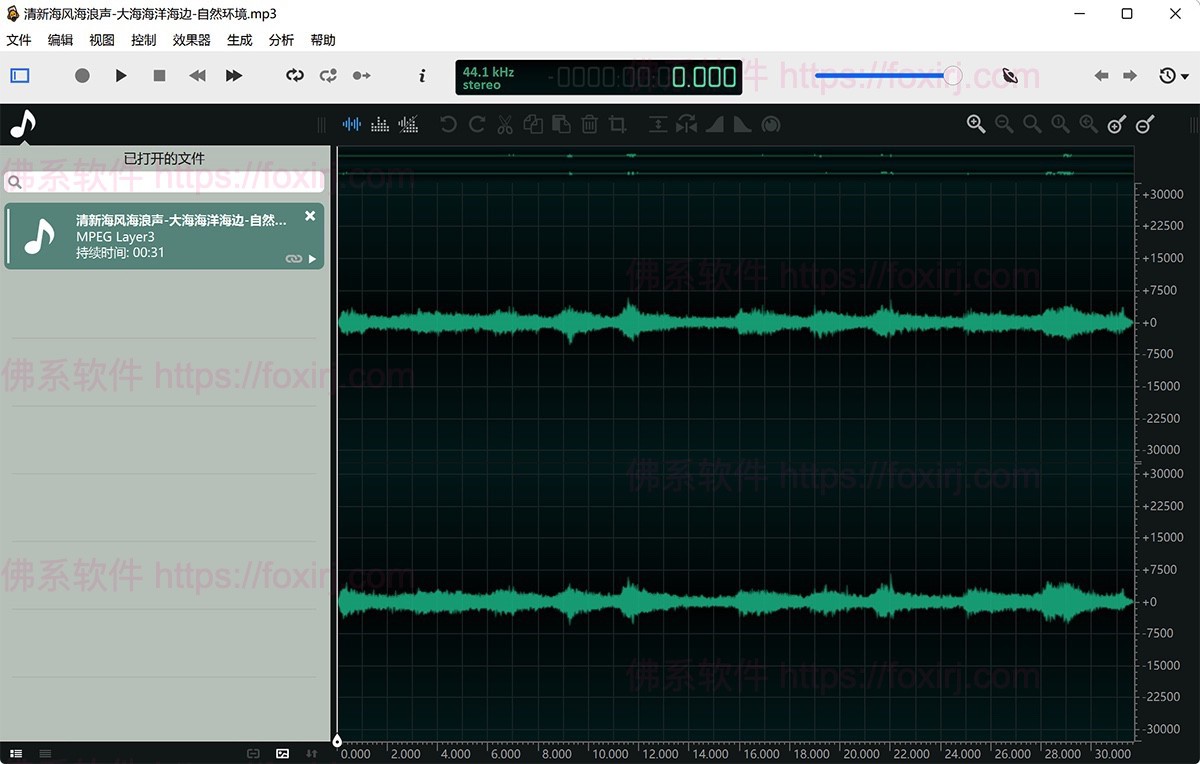Open the 文件 menu
Screen dimensions: 1200x764
(x=19, y=40)
